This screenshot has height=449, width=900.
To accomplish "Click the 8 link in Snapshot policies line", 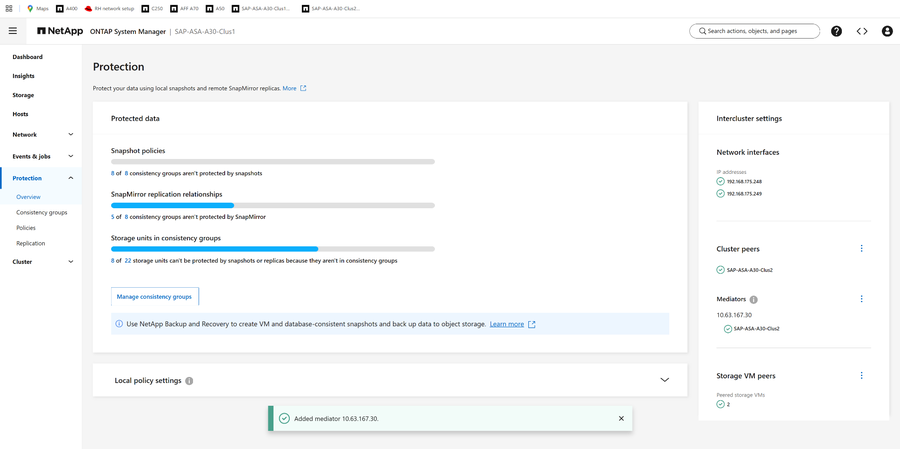I will pyautogui.click(x=112, y=173).
